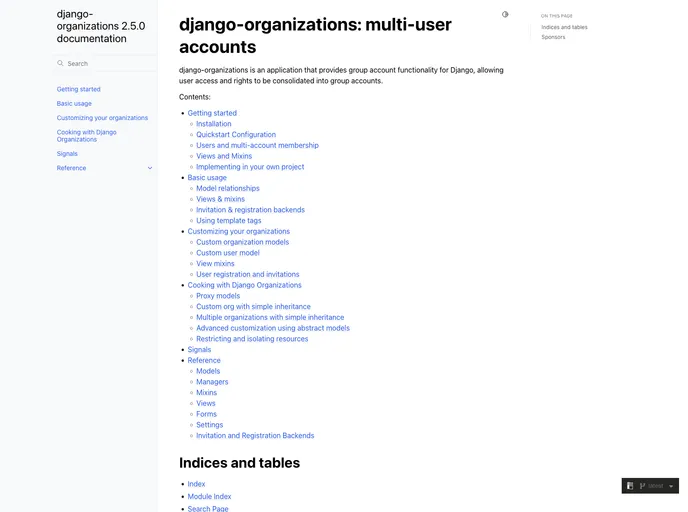688x512 pixels.
Task: Open Proxy models link
Action: point(218,296)
